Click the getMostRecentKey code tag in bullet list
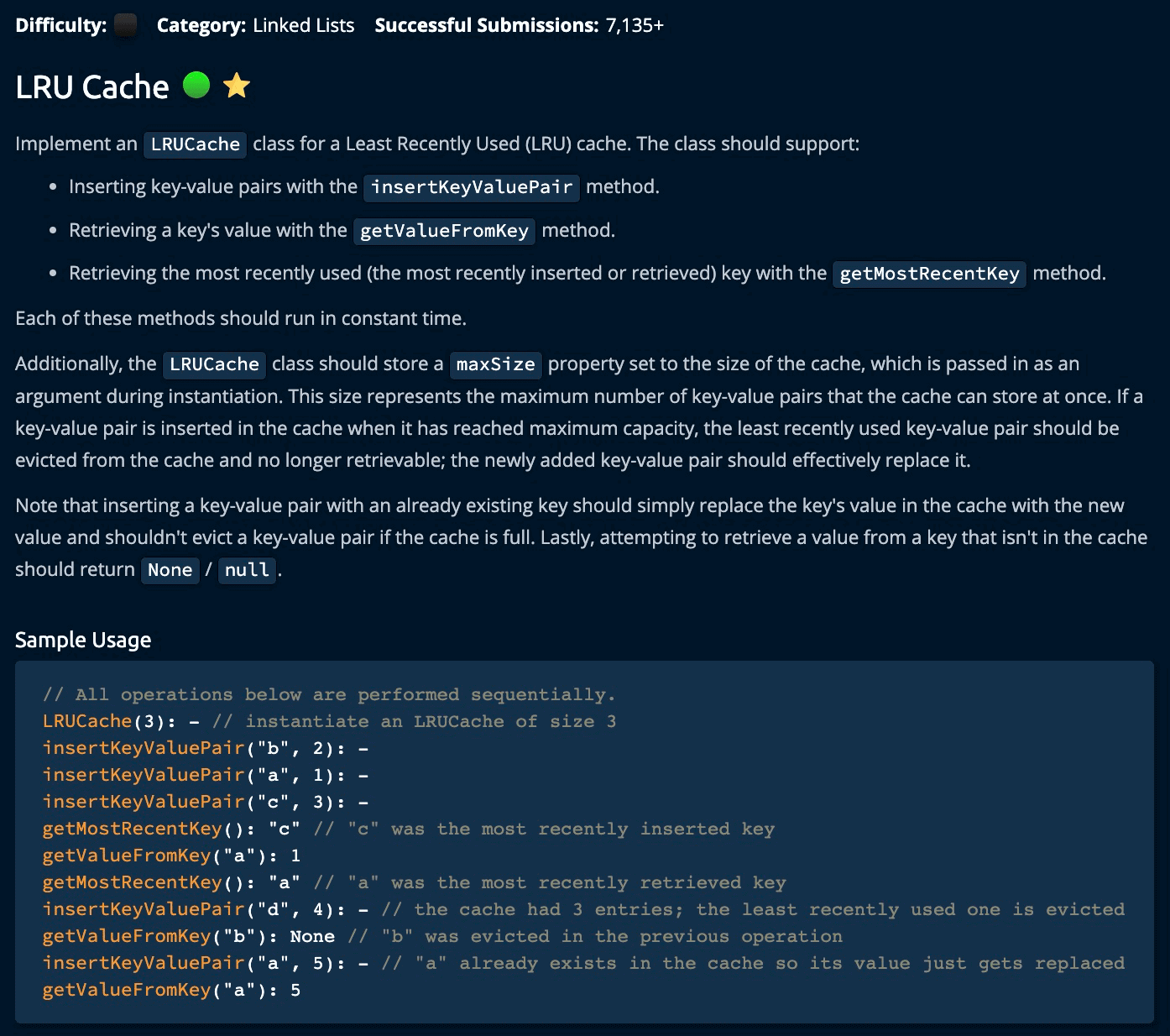Image resolution: width=1170 pixels, height=1036 pixels. 929,274
